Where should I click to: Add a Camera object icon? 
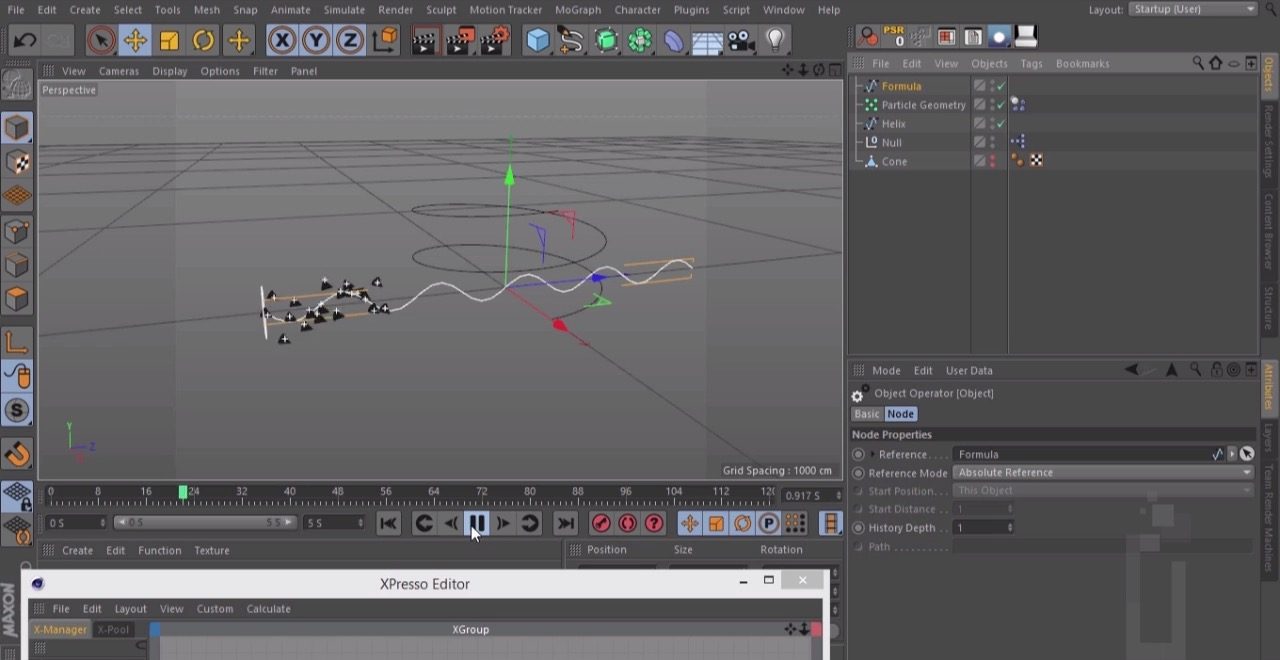coord(740,41)
